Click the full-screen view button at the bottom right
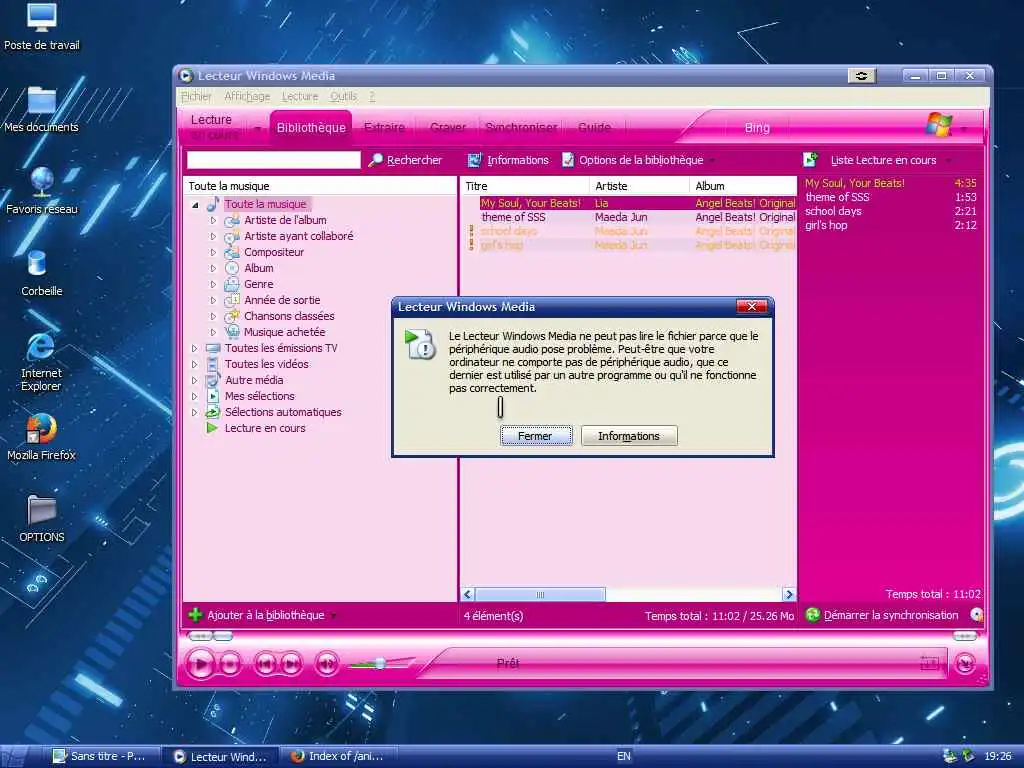 pos(930,664)
